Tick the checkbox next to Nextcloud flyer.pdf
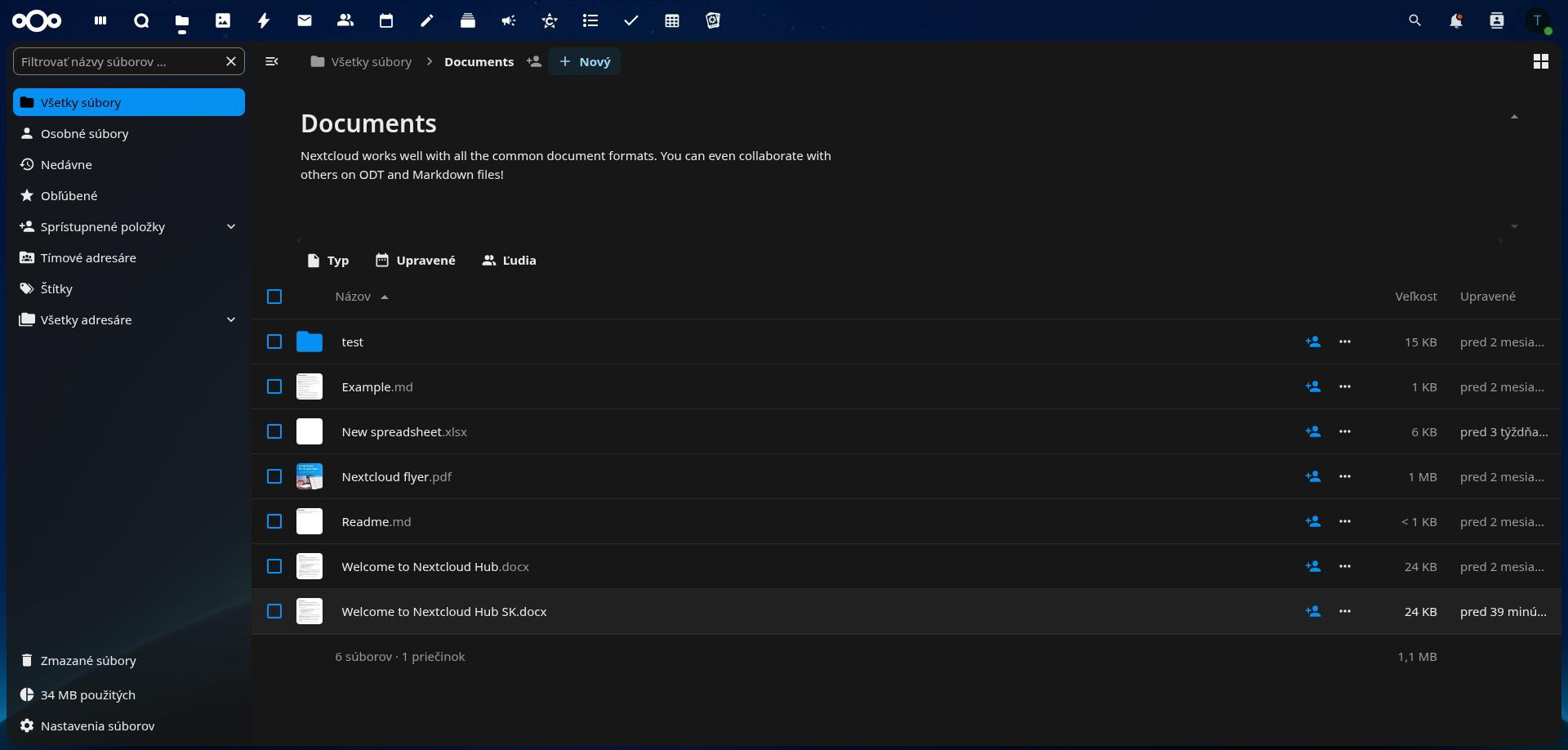This screenshot has height=750, width=1568. pos(274,476)
